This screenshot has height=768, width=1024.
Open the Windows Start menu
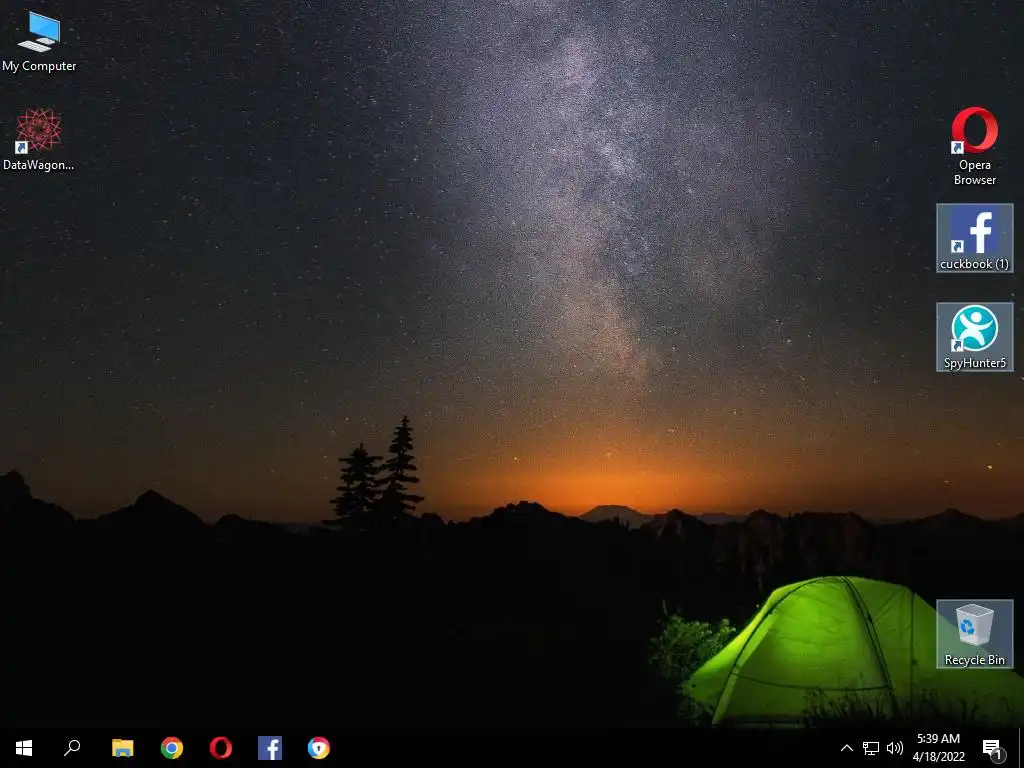tap(24, 748)
